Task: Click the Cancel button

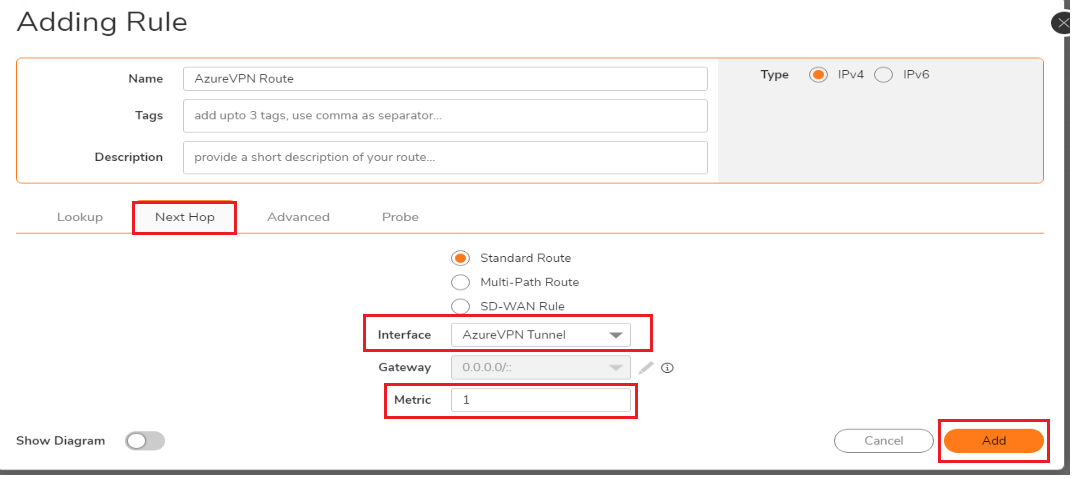Action: click(883, 441)
